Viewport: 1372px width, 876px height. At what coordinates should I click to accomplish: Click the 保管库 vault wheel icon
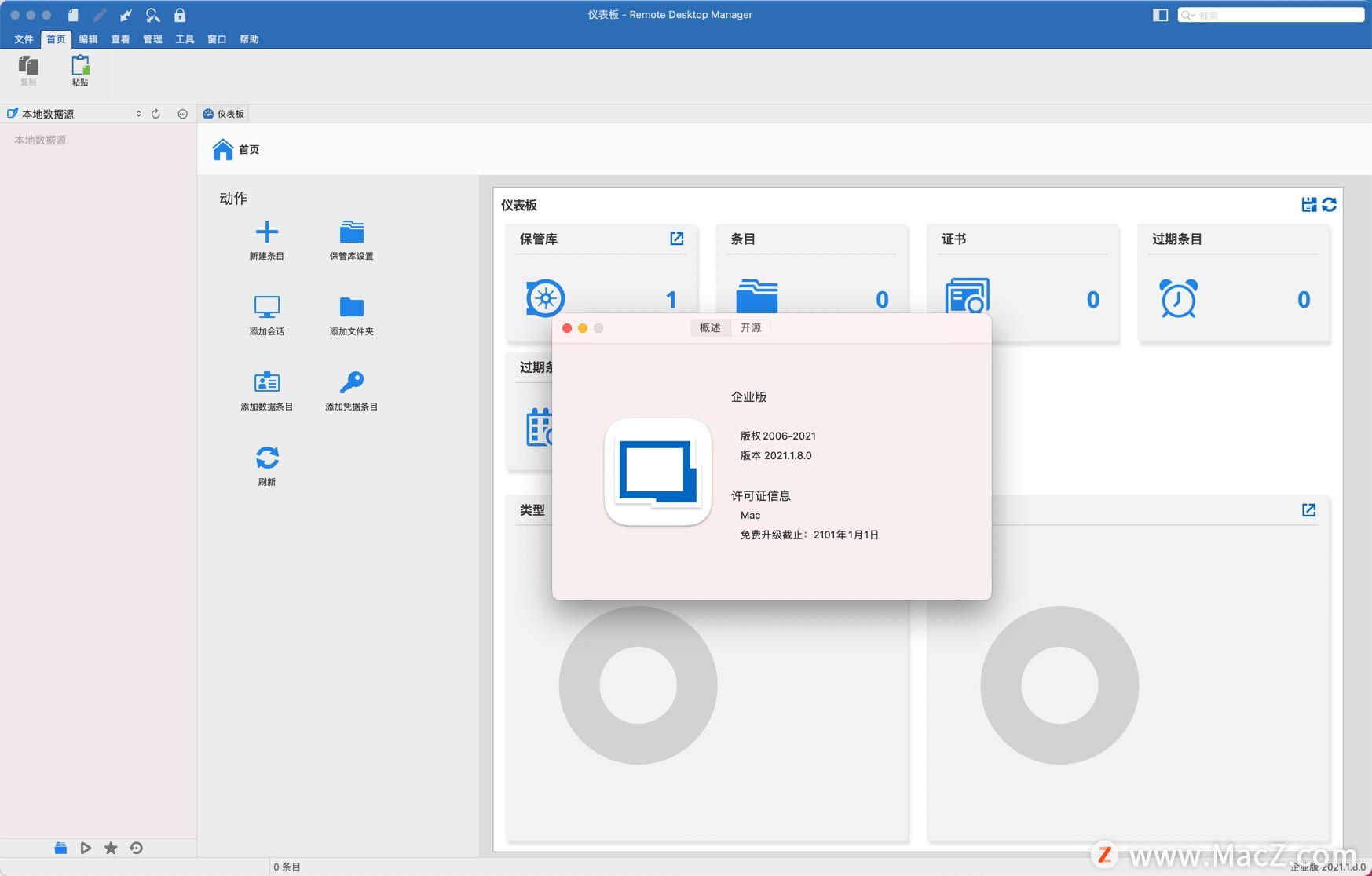pyautogui.click(x=545, y=297)
